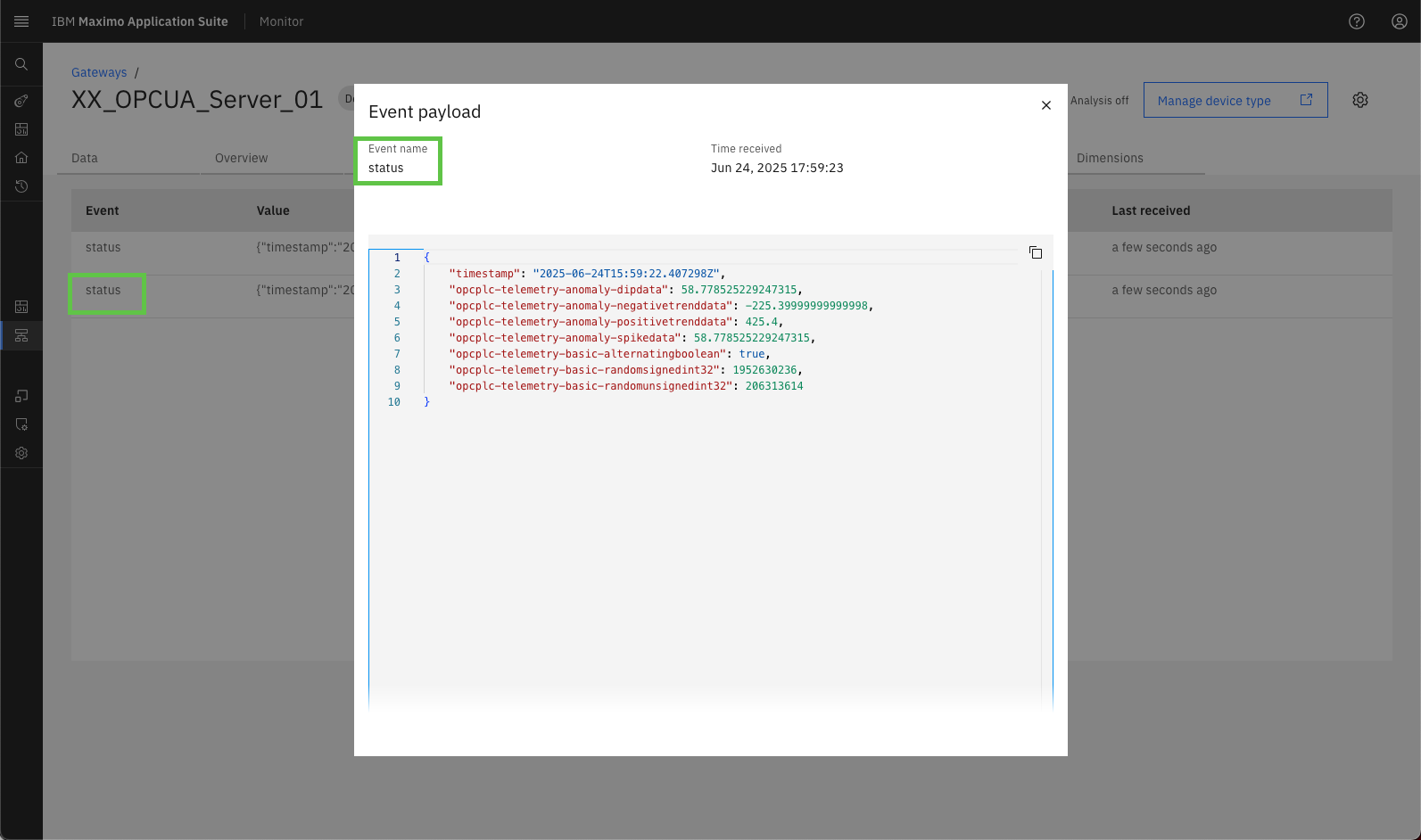Click the alternatingboolean value true

(x=751, y=354)
